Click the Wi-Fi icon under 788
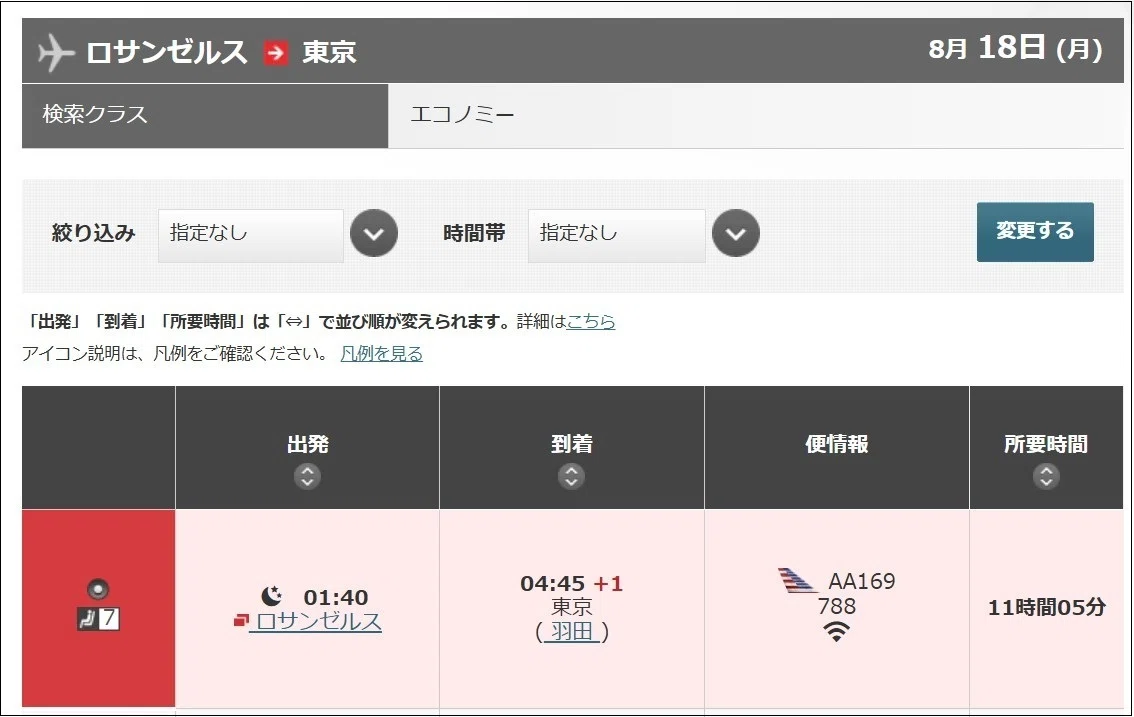The height and width of the screenshot is (717, 1134). 836,632
